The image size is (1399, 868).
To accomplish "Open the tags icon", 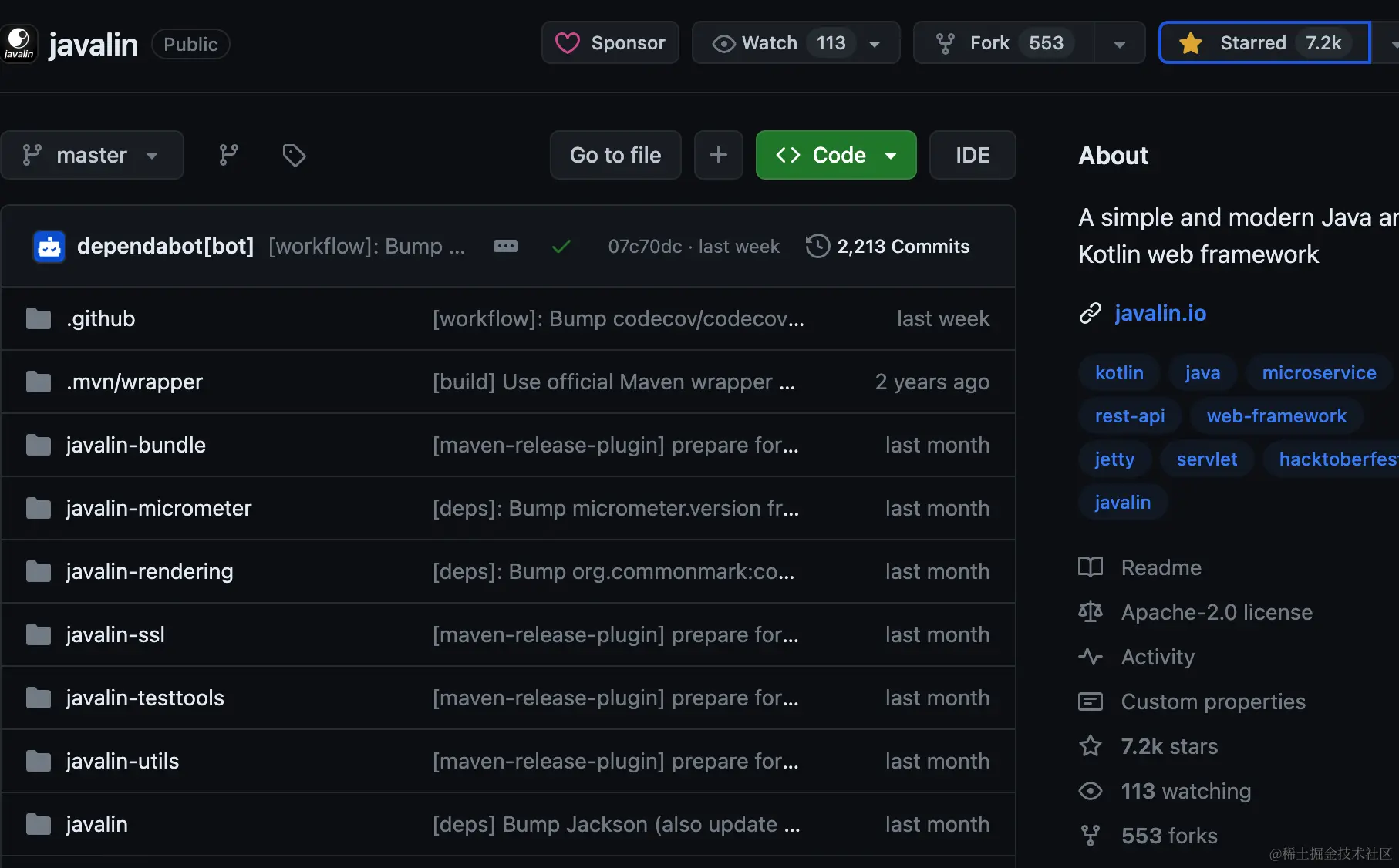I will coord(294,155).
